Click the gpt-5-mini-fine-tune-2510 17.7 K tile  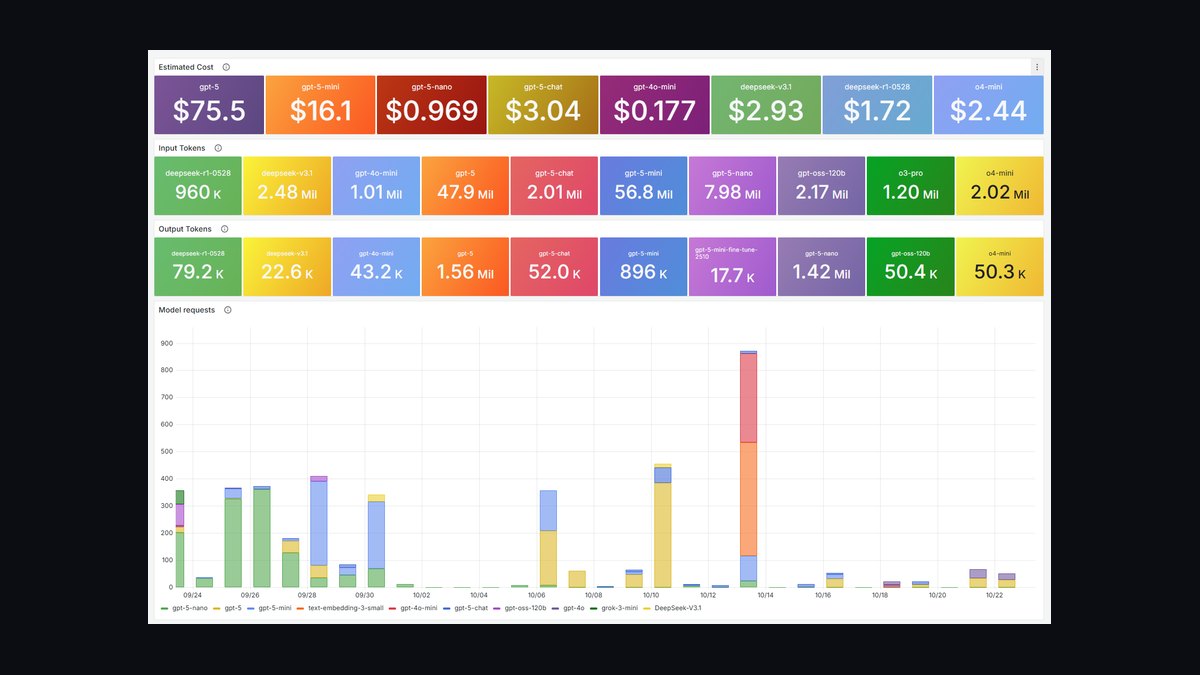click(x=733, y=267)
